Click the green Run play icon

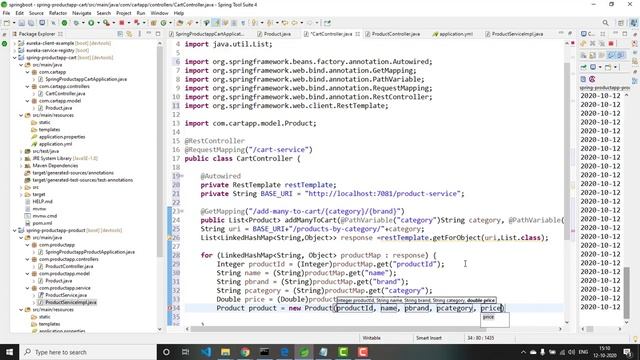click(x=91, y=23)
